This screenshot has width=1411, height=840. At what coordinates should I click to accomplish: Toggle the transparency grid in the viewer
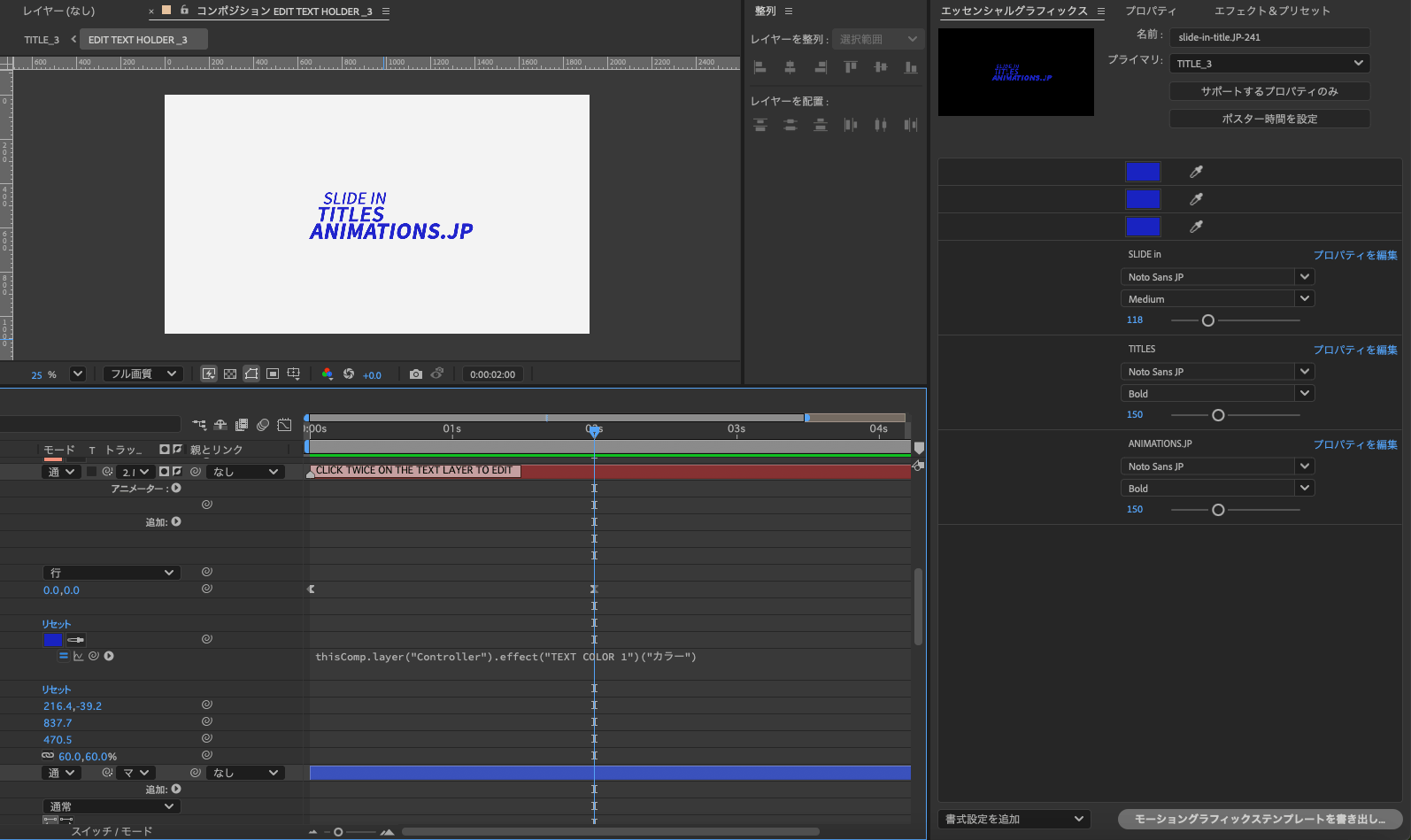pos(230,374)
